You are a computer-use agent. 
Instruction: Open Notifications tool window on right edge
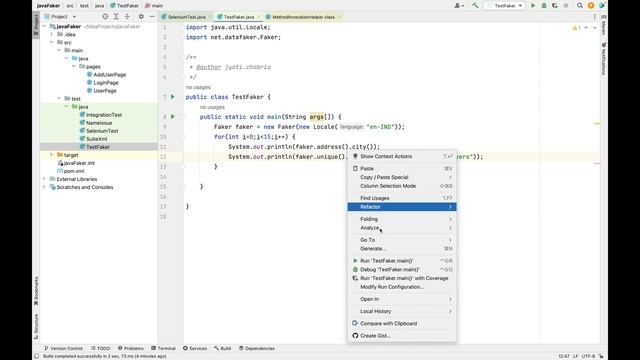603,59
